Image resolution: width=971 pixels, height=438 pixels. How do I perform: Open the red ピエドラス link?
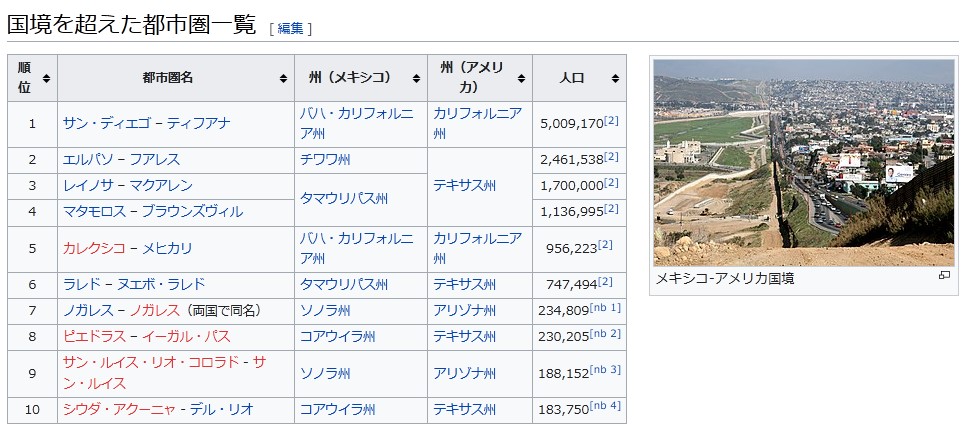click(92, 336)
